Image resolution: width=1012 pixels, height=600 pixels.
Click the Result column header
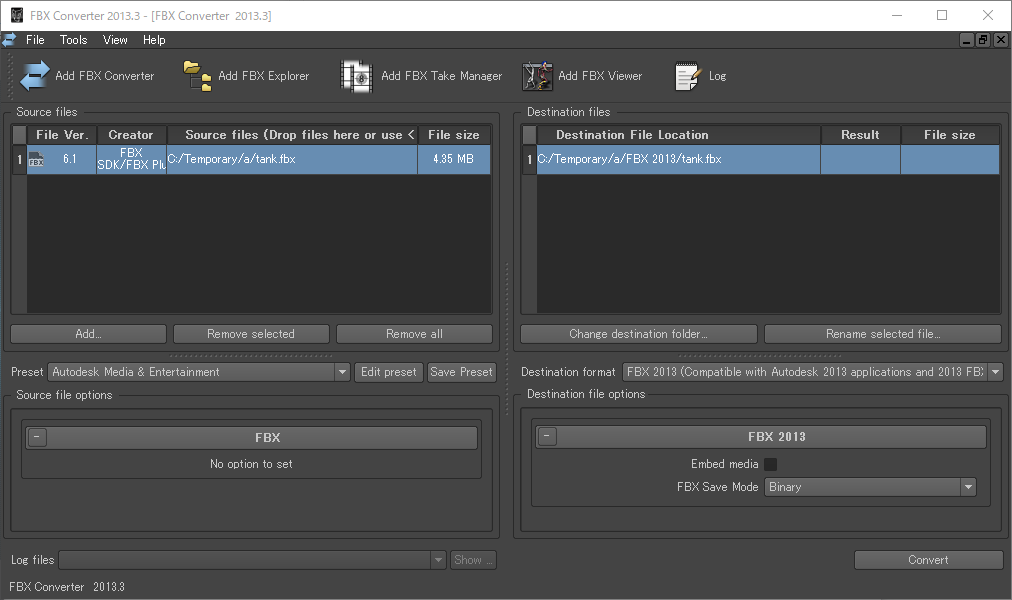click(x=860, y=135)
